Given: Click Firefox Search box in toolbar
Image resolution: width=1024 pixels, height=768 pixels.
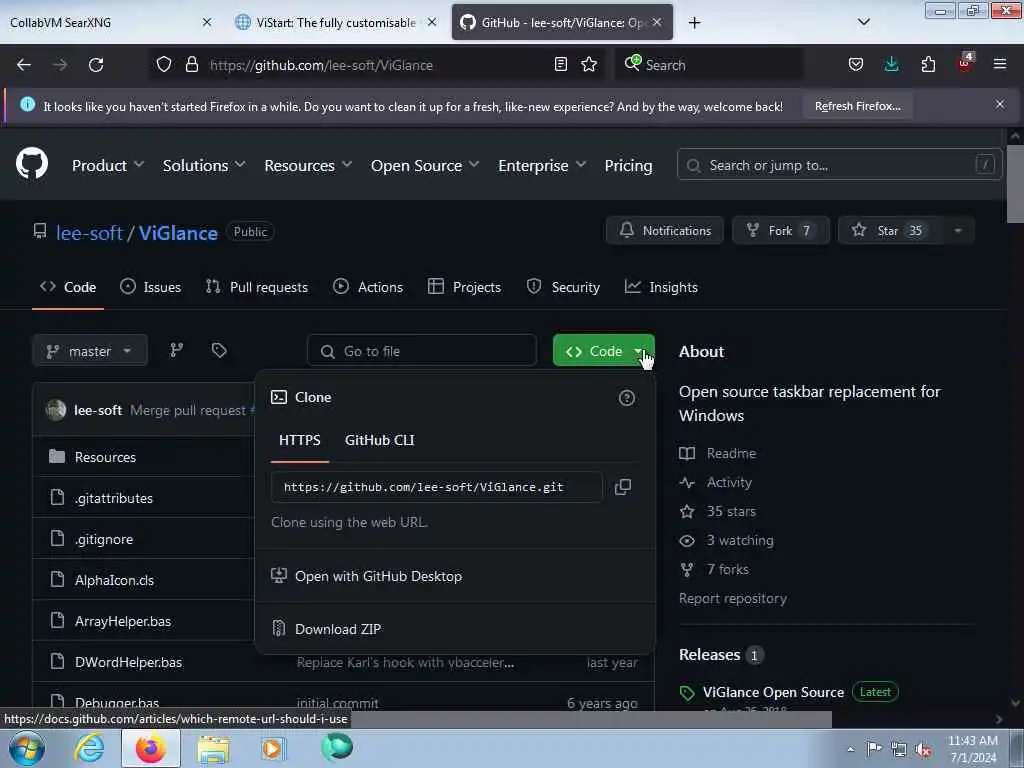Looking at the screenshot, I should (x=709, y=65).
